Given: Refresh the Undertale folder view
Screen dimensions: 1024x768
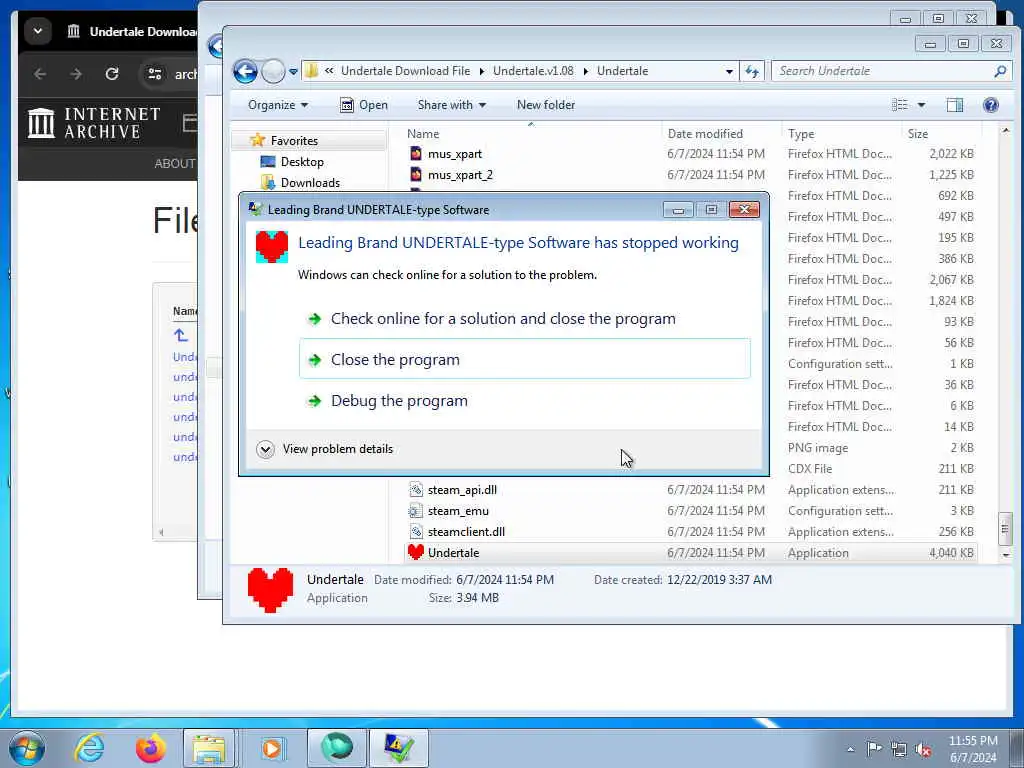Looking at the screenshot, I should coord(752,71).
